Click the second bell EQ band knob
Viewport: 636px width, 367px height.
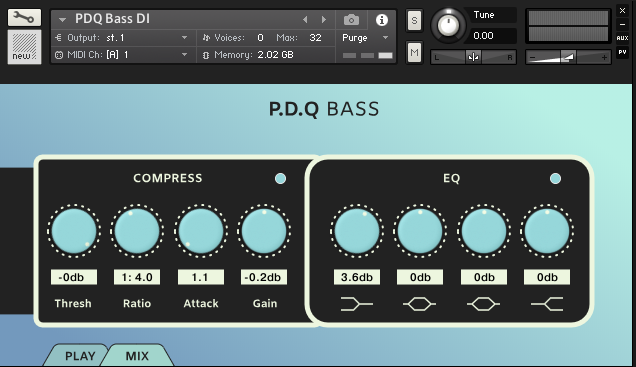(483, 231)
